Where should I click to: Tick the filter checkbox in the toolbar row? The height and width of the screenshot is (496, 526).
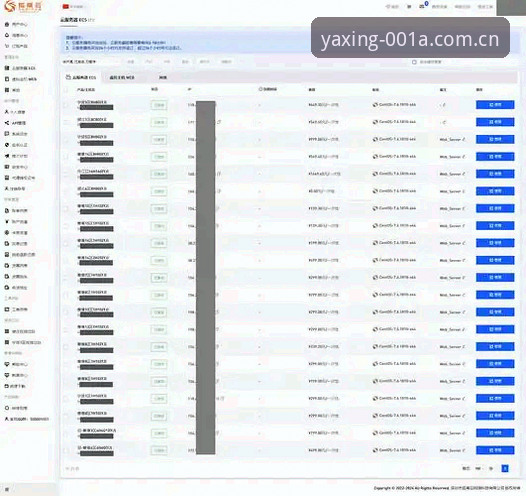[x=414, y=62]
